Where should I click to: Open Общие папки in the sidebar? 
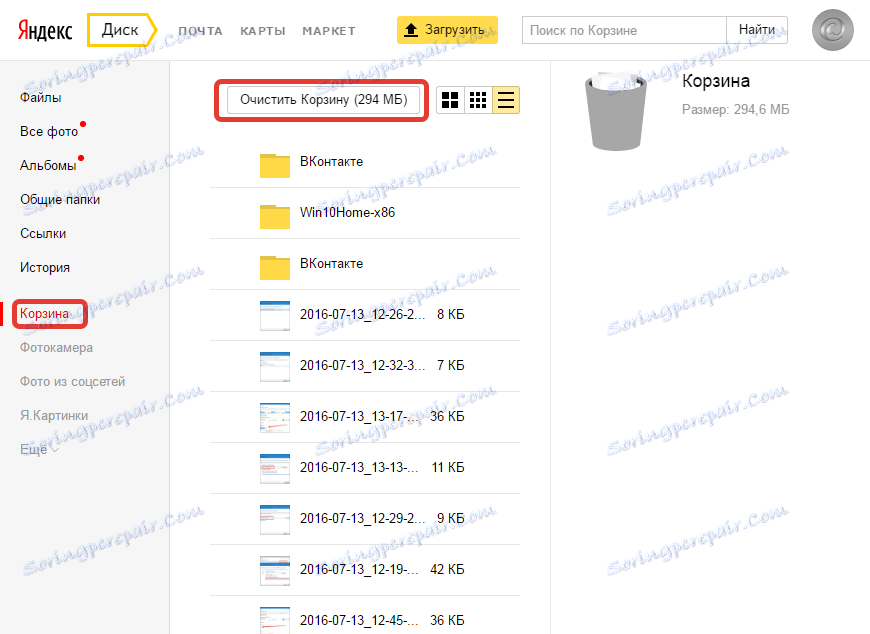[x=60, y=200]
